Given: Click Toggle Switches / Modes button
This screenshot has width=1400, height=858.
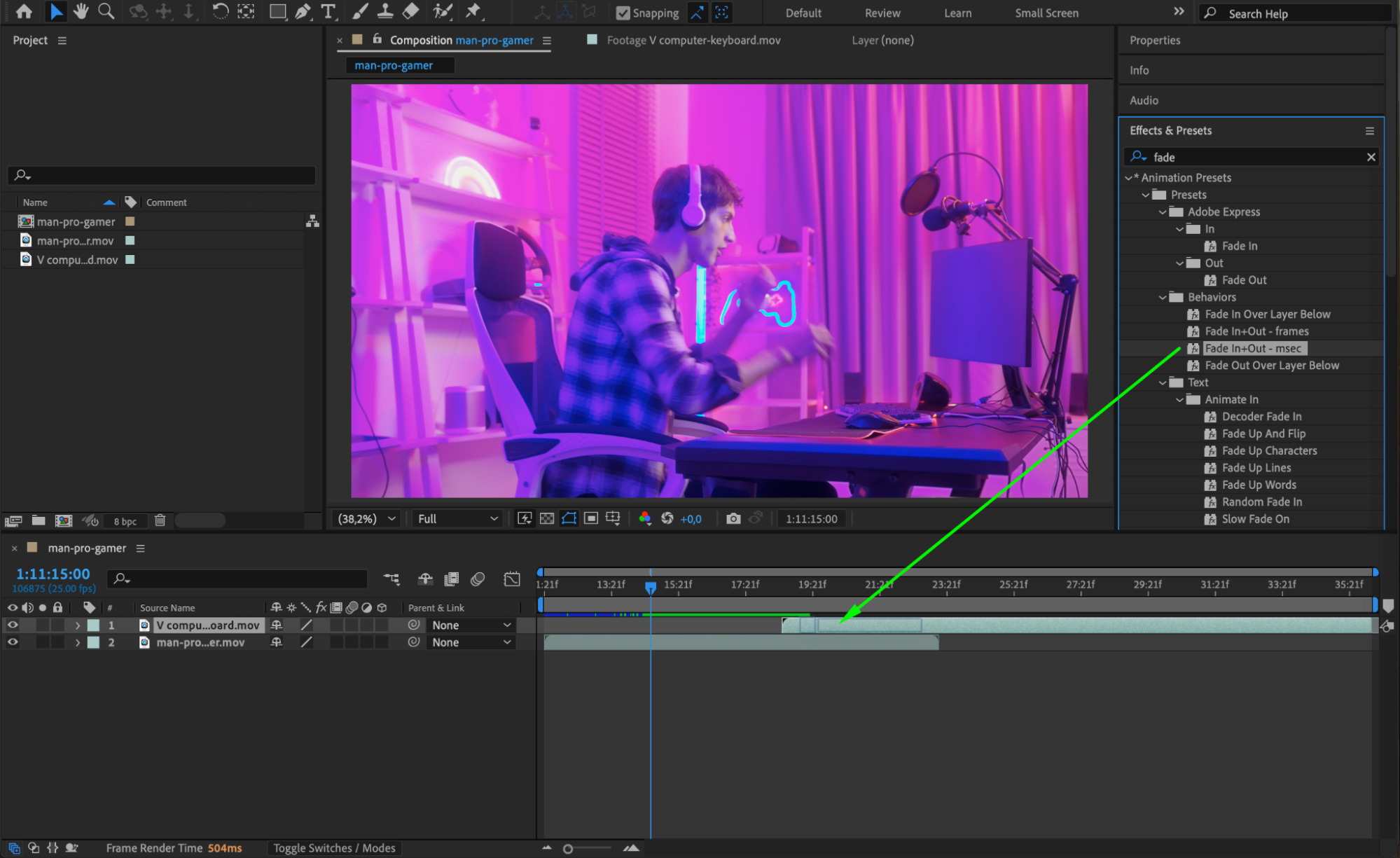Looking at the screenshot, I should point(334,847).
